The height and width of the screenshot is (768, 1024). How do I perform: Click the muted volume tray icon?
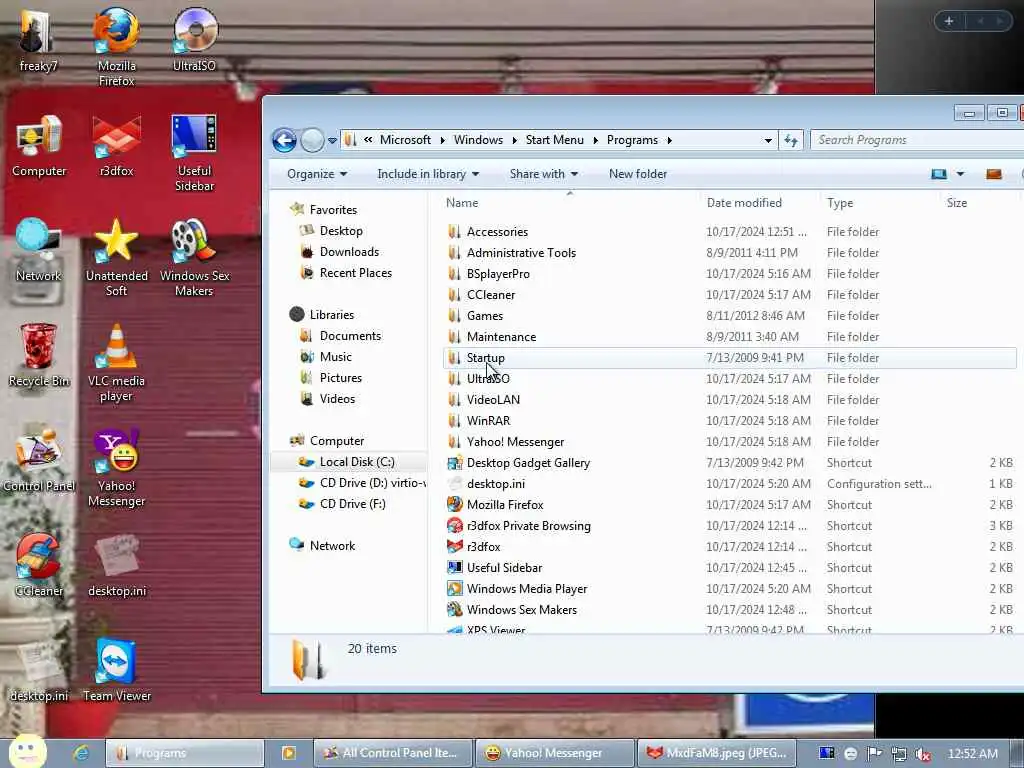[x=923, y=754]
